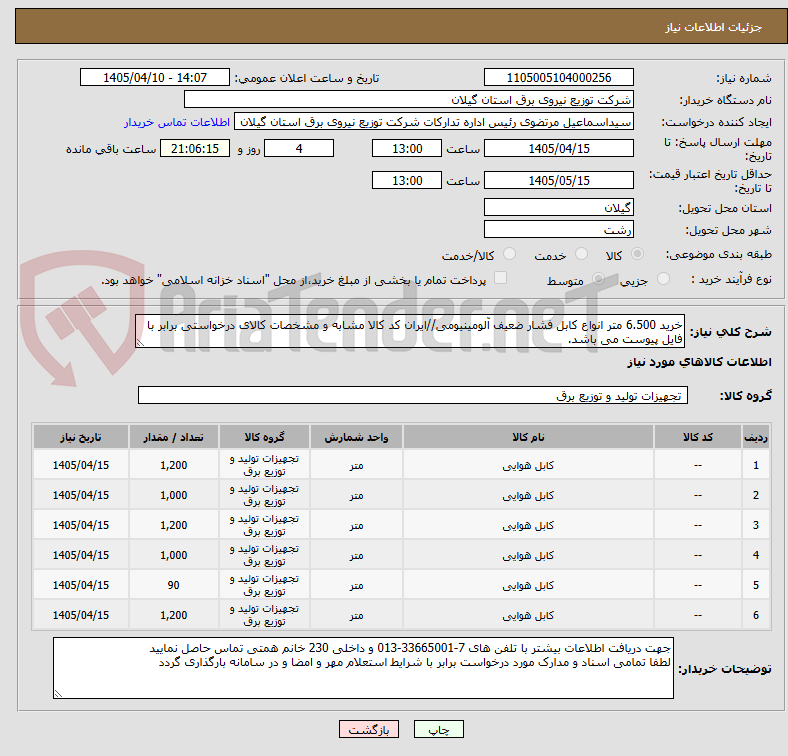Click quantity 1,200 in row 6
This screenshot has height=756, width=788.
tap(174, 615)
